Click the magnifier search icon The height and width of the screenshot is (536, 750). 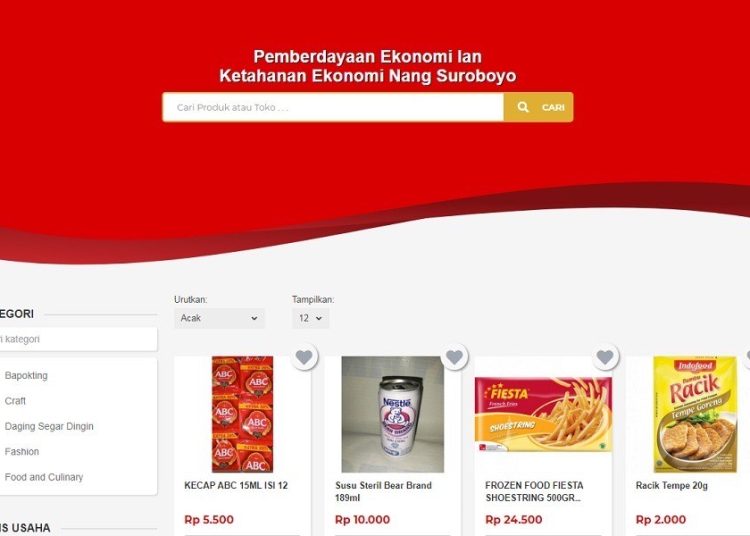[x=523, y=107]
